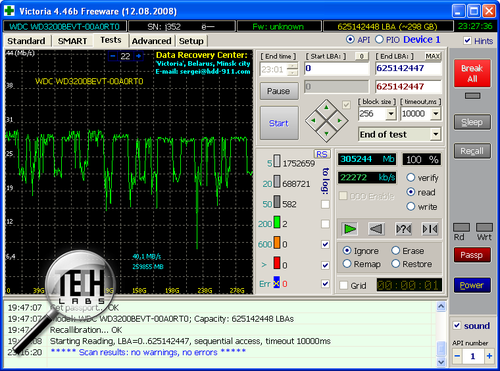This screenshot has width=500, height=371.
Task: Switch to the SMART tab
Action: coord(72,41)
